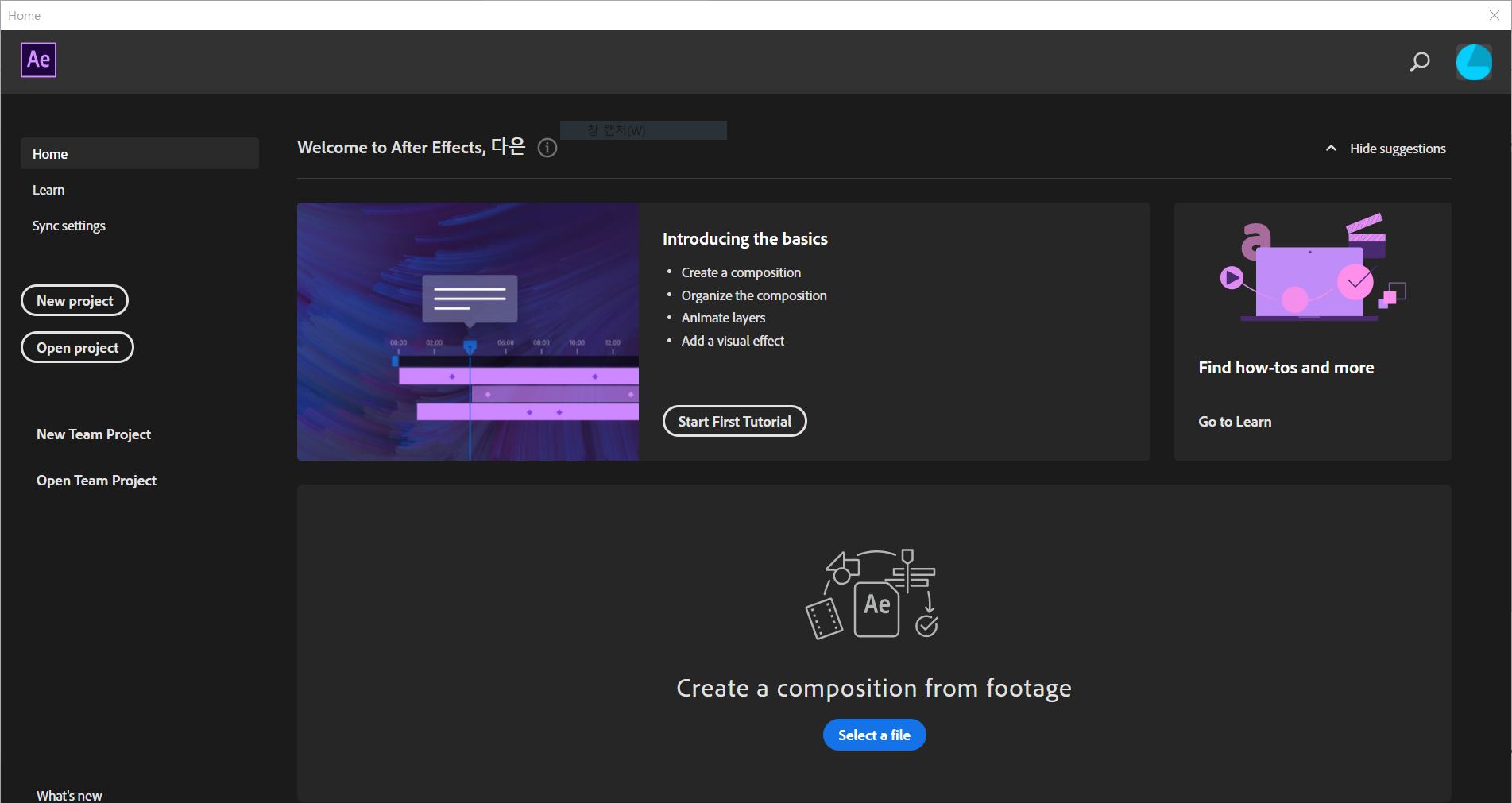Click Create a composition from footage text
Image resolution: width=1512 pixels, height=803 pixels.
click(x=873, y=688)
